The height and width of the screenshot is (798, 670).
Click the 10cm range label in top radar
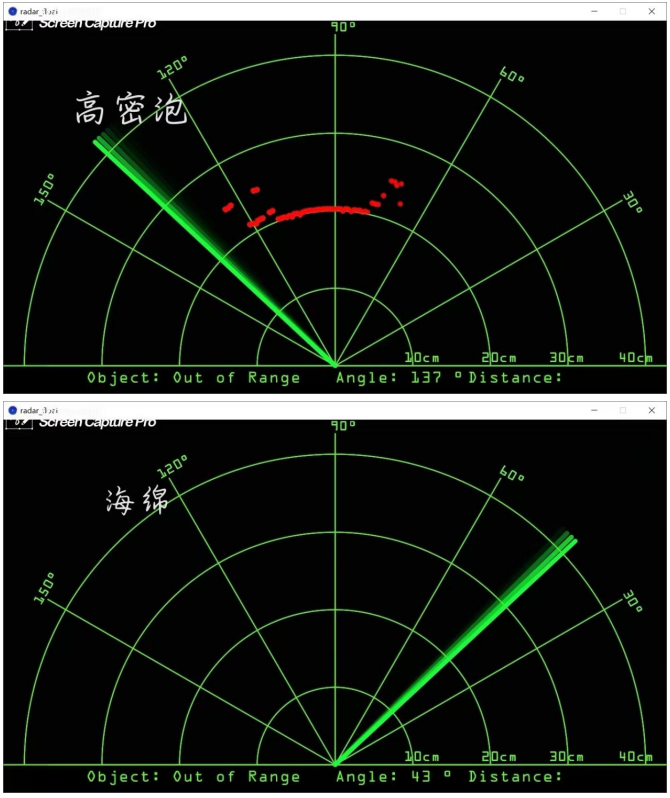pos(422,358)
